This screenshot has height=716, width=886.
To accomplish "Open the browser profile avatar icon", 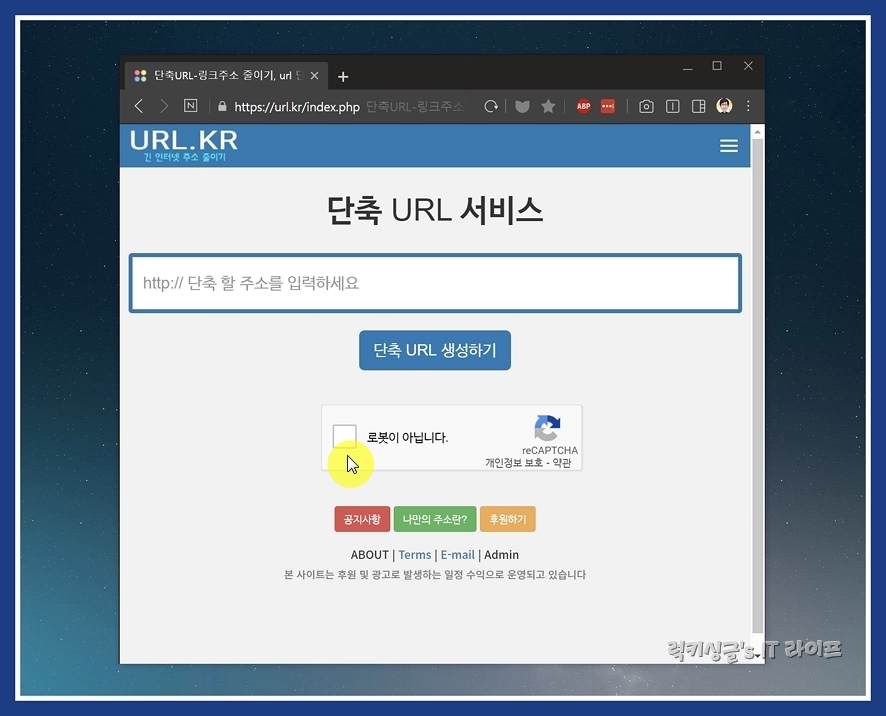I will coord(724,106).
